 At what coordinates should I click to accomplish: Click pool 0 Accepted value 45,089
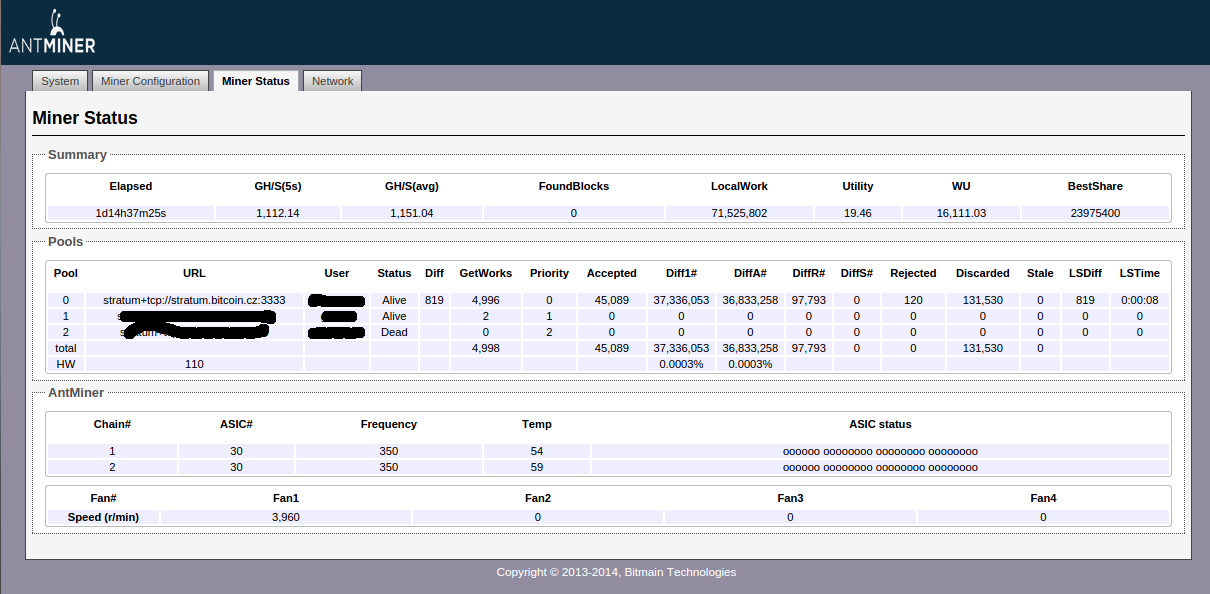611,300
